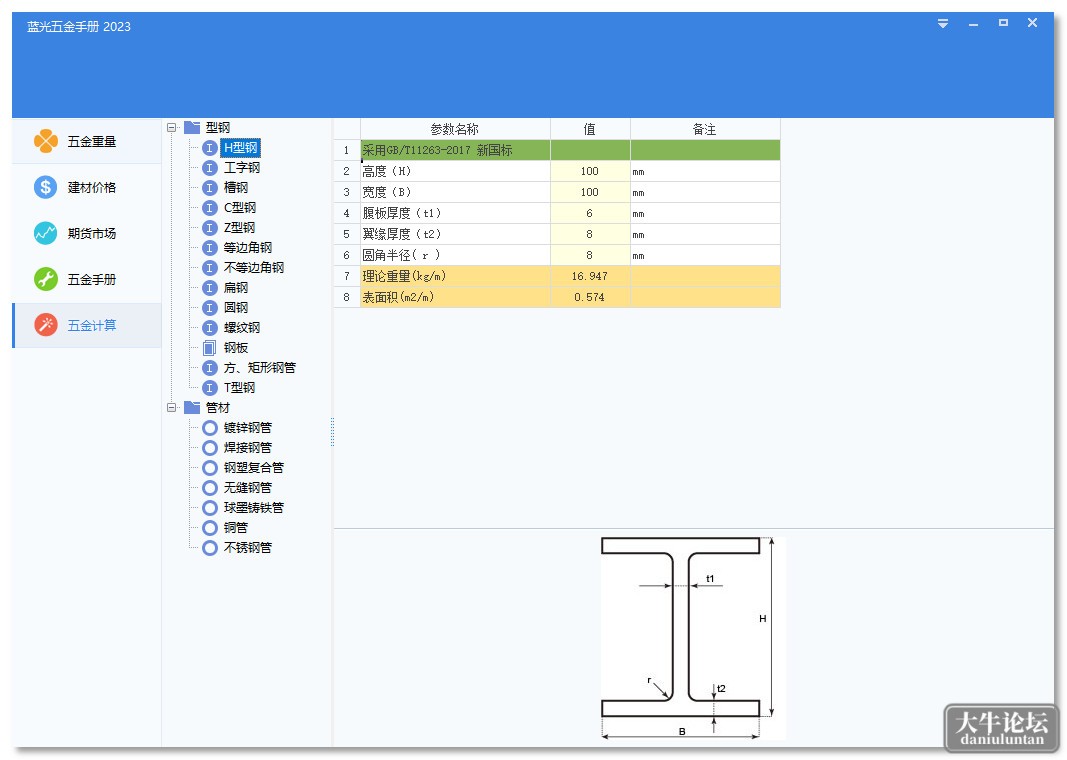
Task: Click the plate icon beside 钢板
Action: point(210,348)
